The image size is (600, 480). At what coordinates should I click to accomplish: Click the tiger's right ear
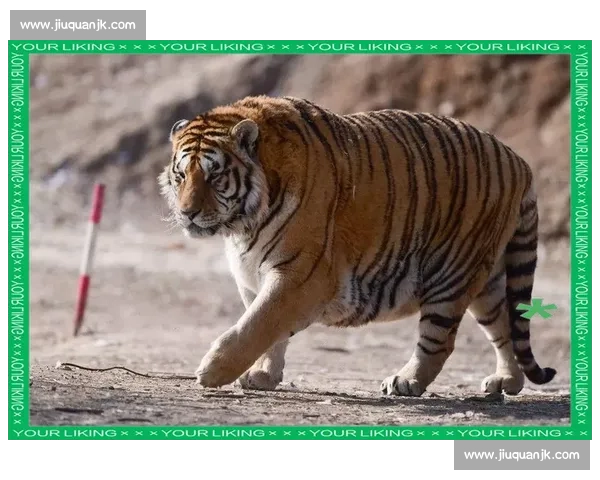pos(244,132)
